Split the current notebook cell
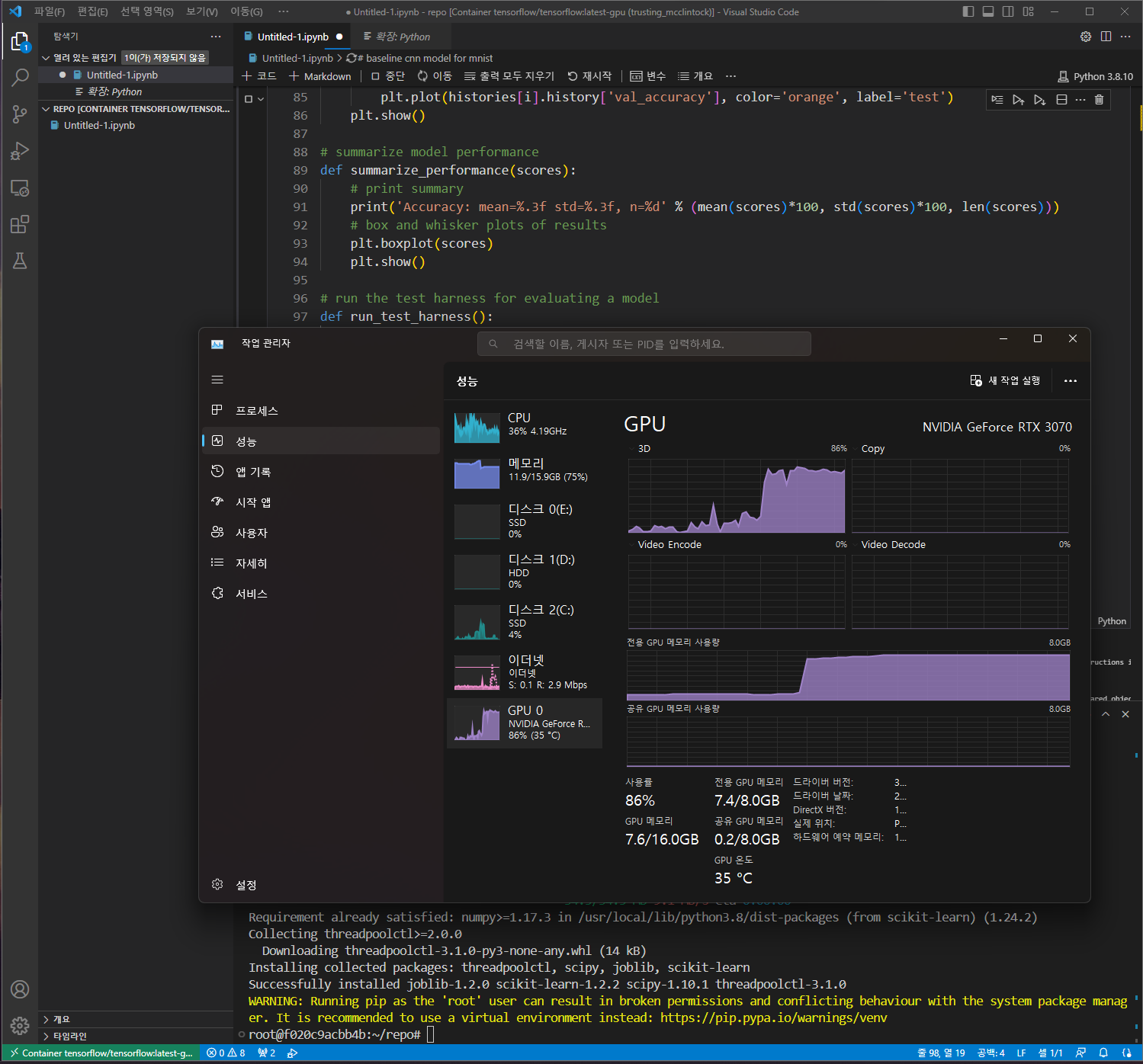 [x=1061, y=100]
